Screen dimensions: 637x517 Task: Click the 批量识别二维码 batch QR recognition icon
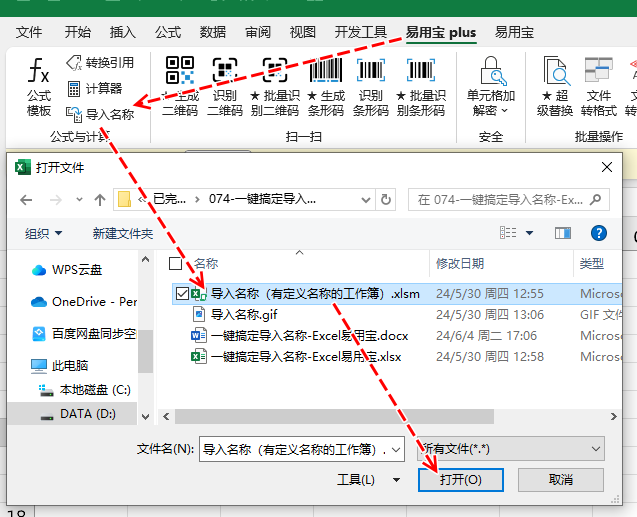(x=275, y=71)
